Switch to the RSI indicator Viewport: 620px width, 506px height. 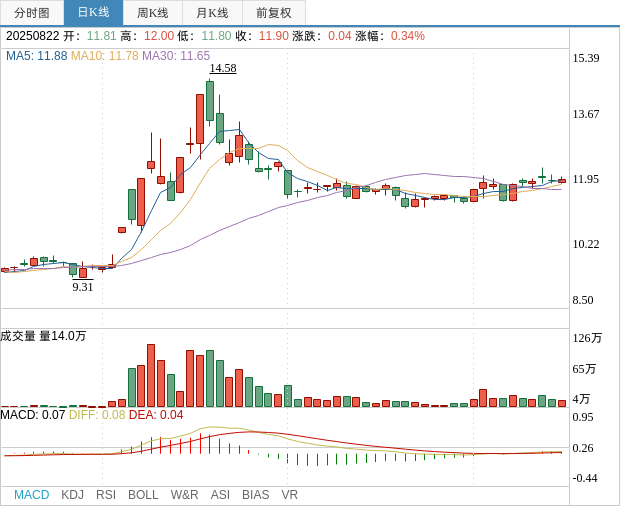click(x=106, y=495)
